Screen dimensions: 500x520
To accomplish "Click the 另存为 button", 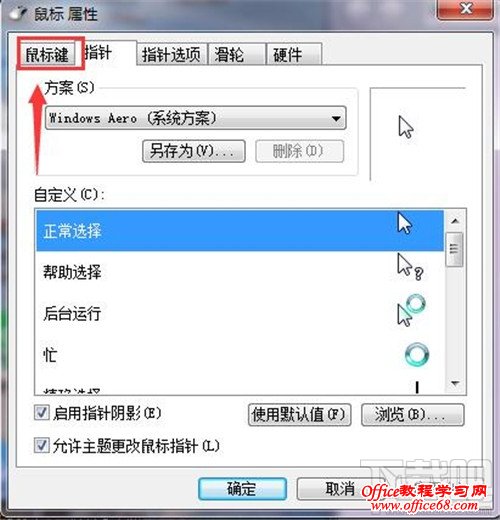I will [x=194, y=151].
